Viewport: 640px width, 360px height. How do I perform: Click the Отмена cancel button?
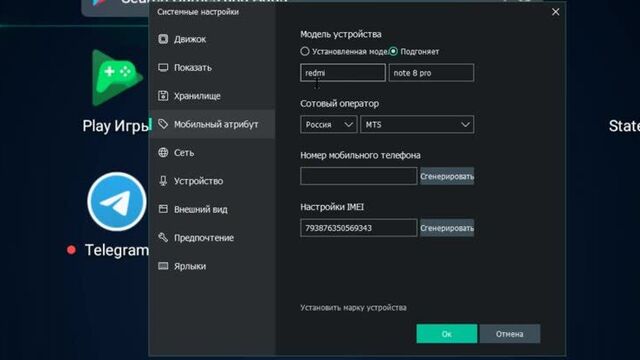tap(509, 334)
